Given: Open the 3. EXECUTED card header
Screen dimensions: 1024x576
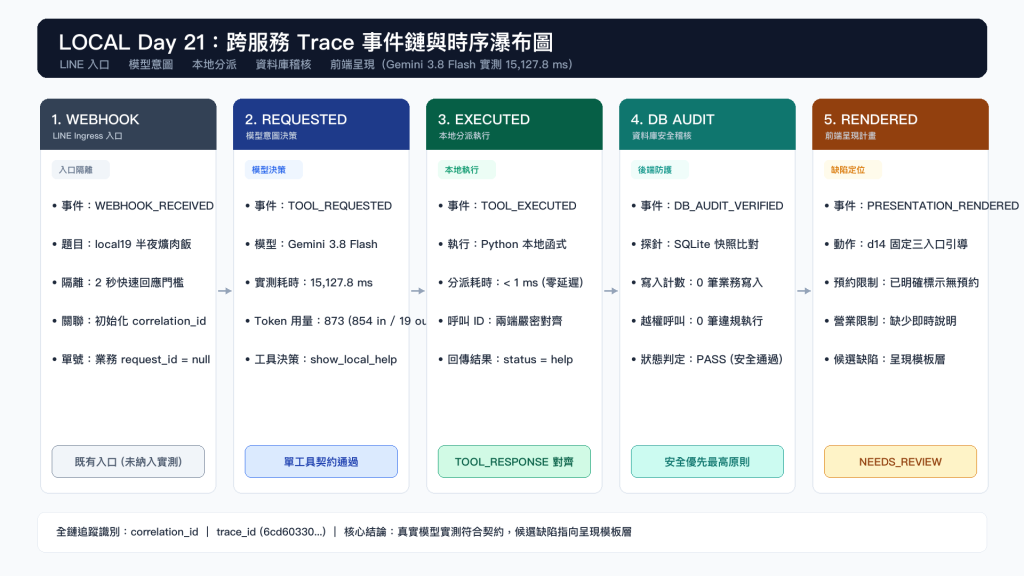Looking at the screenshot, I should [x=514, y=125].
